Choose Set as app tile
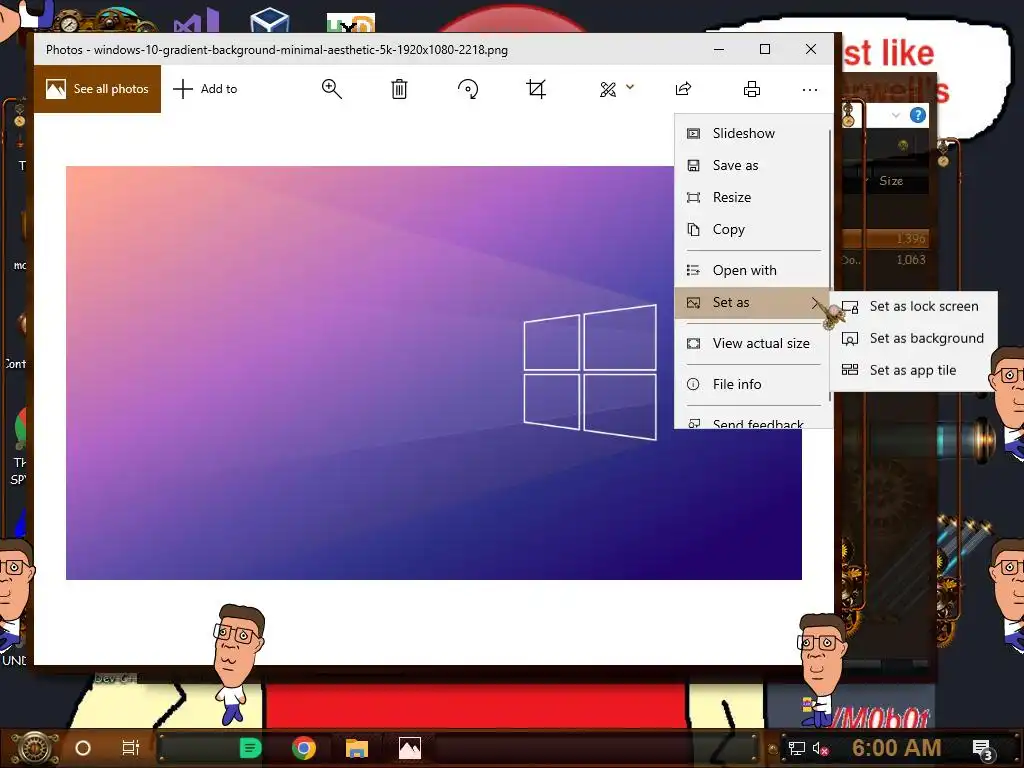The image size is (1024, 768). (x=913, y=370)
